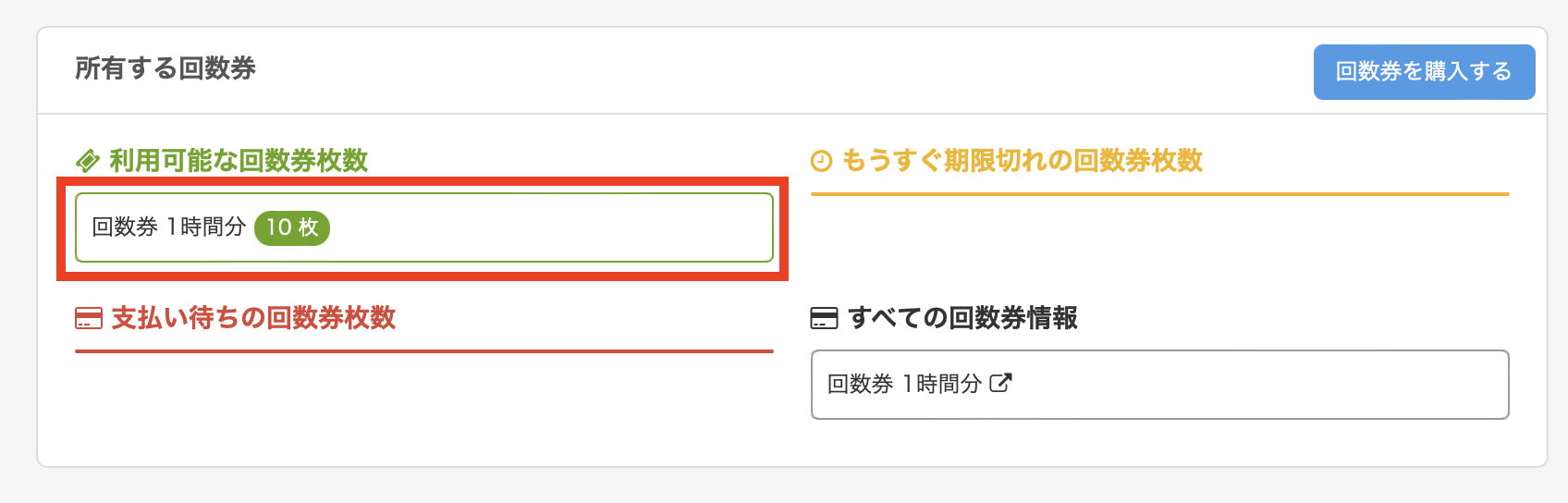Image resolution: width=1568 pixels, height=503 pixels.
Task: Select the もうすぐ期限切れの回数券枚数 heading text
Action: [1022, 161]
